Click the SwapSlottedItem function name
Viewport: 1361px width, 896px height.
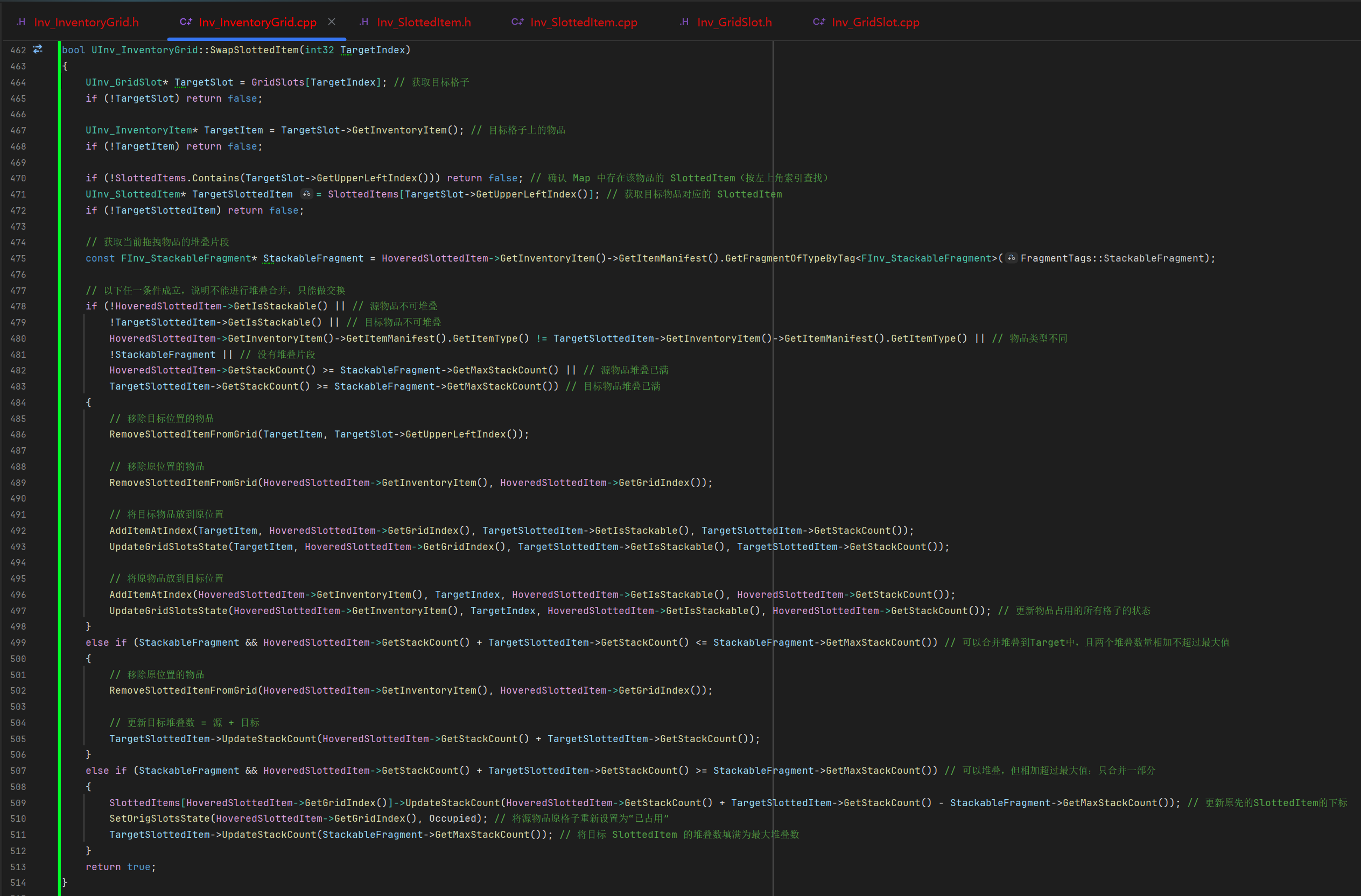[254, 50]
